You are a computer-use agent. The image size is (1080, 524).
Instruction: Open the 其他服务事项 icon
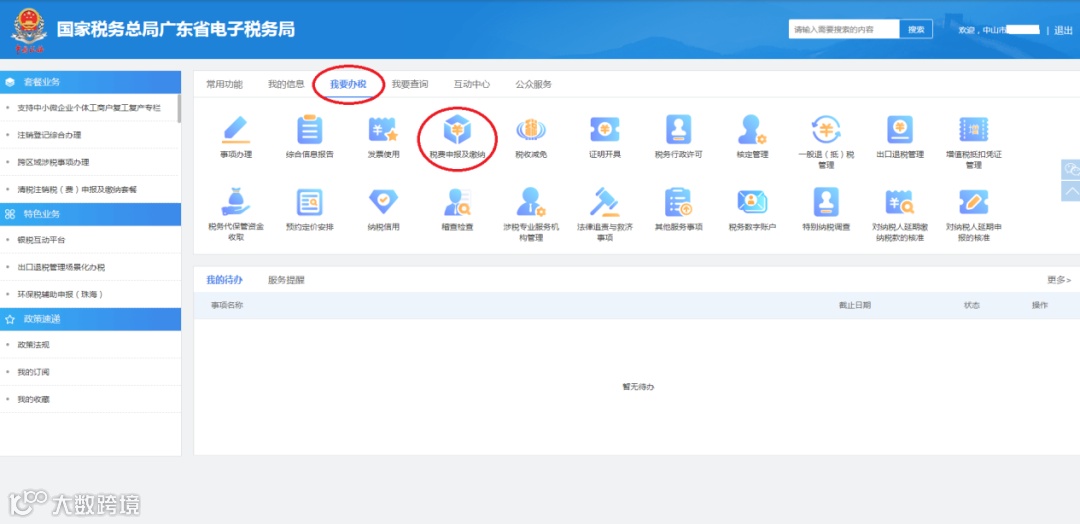[678, 202]
